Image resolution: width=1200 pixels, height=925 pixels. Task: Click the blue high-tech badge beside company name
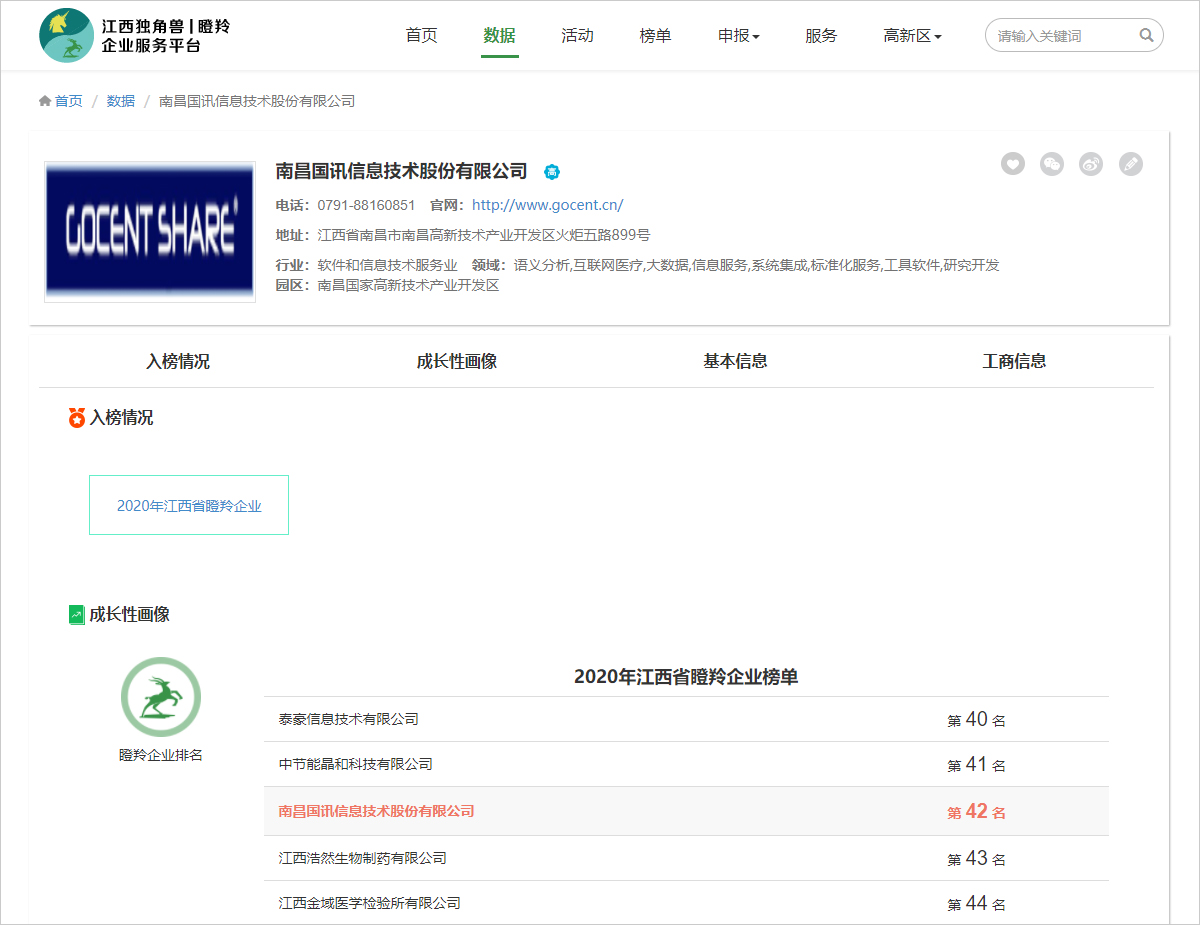[552, 172]
